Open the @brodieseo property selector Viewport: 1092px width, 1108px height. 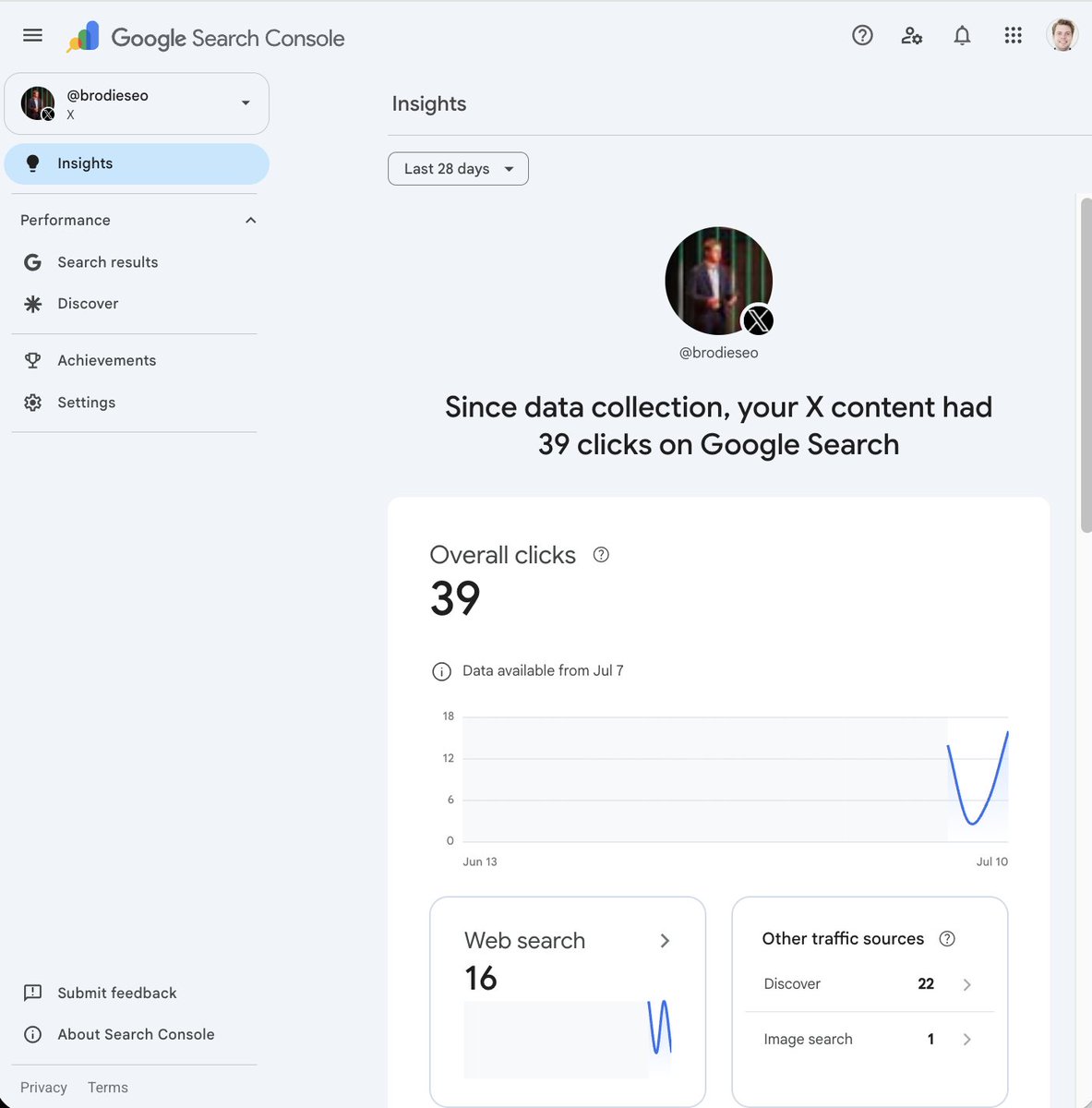pyautogui.click(x=137, y=103)
